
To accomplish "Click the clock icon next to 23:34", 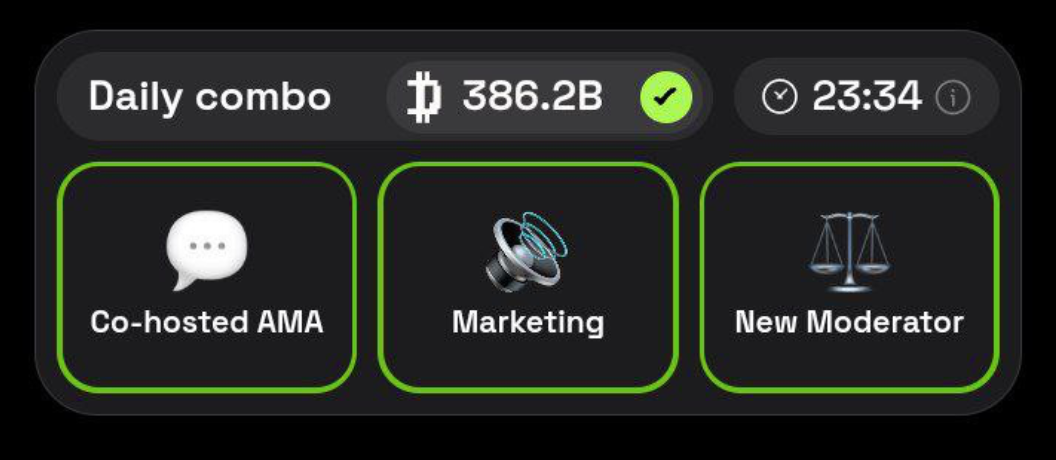I will pos(780,97).
